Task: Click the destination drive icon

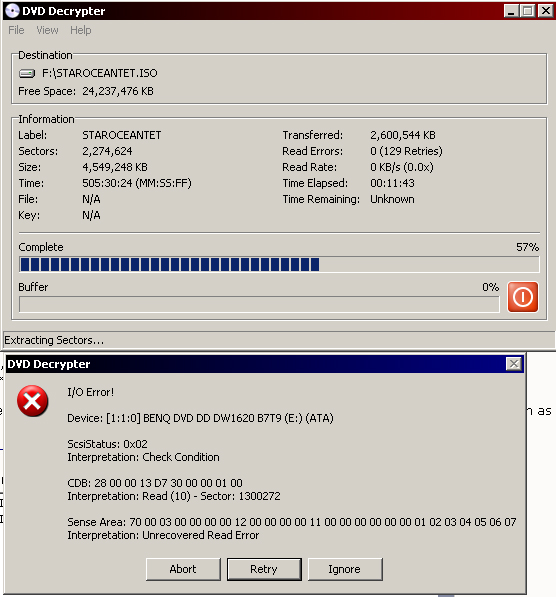Action: (27, 73)
